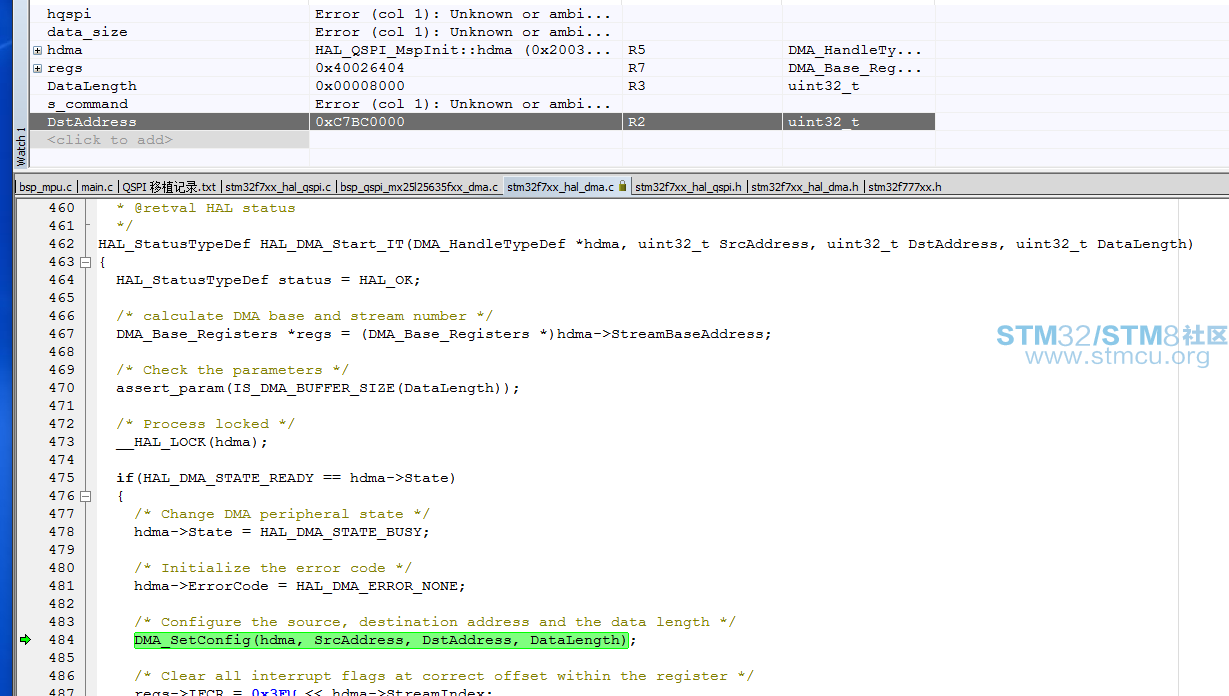Collapse the code fold at line 476
The width and height of the screenshot is (1229, 696).
click(x=86, y=496)
